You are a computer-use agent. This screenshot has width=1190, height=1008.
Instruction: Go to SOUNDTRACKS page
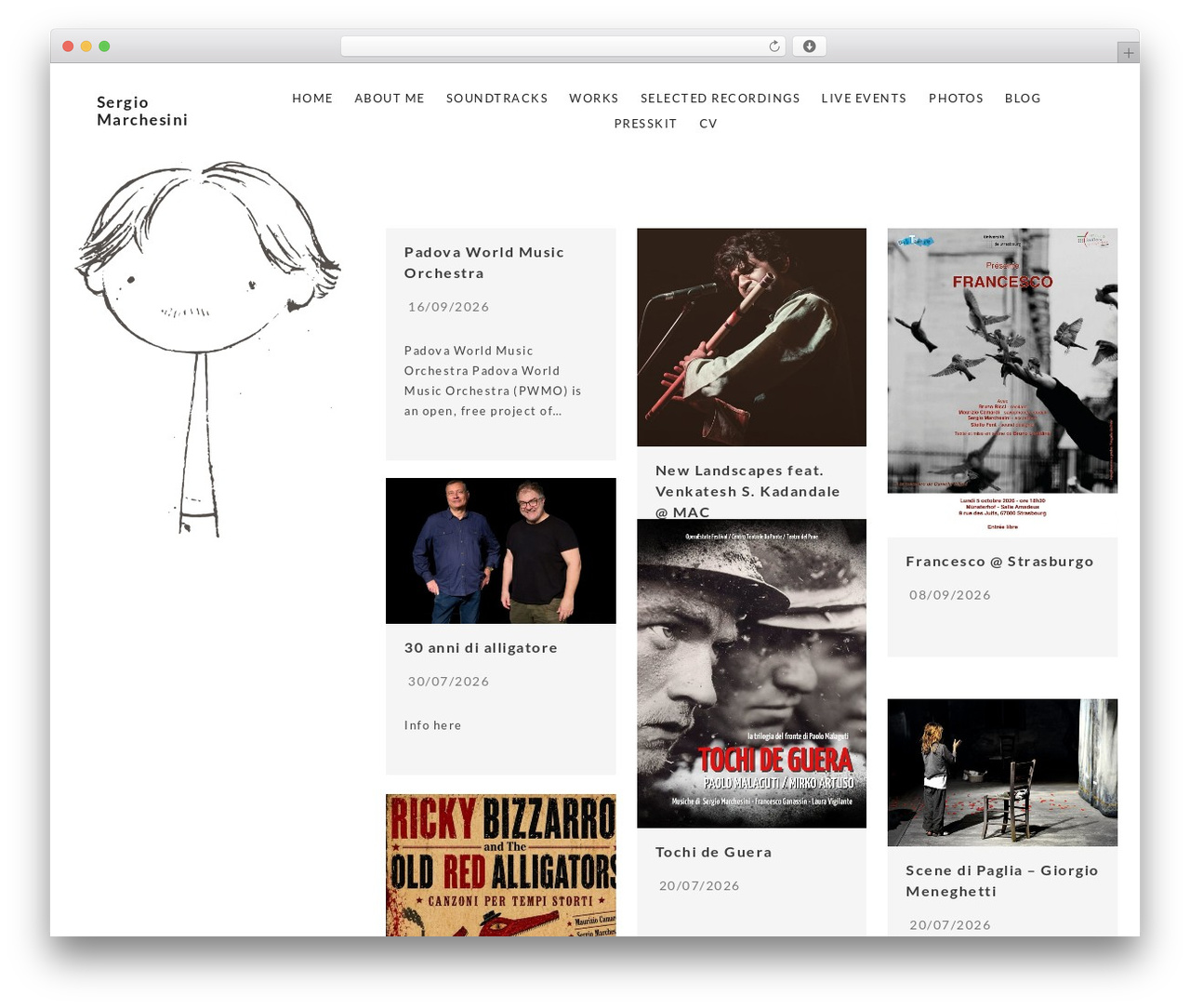point(496,99)
